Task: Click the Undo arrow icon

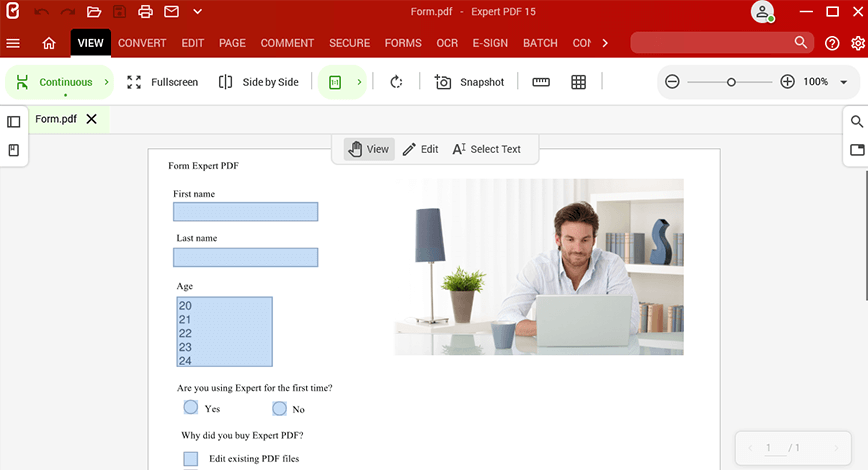Action: (42, 12)
